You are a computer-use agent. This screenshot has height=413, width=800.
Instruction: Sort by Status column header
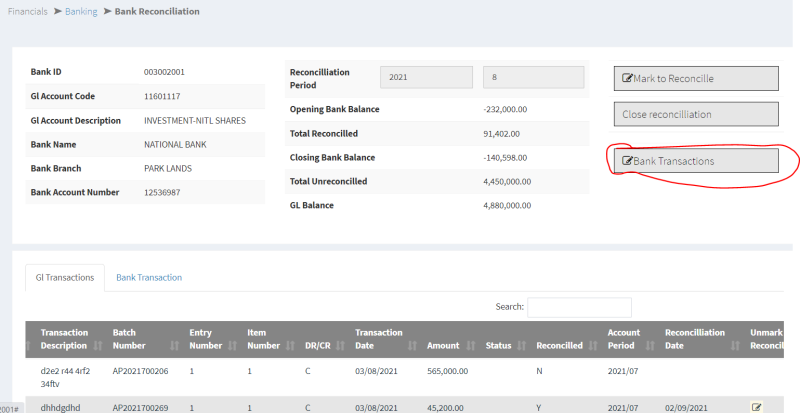498,345
